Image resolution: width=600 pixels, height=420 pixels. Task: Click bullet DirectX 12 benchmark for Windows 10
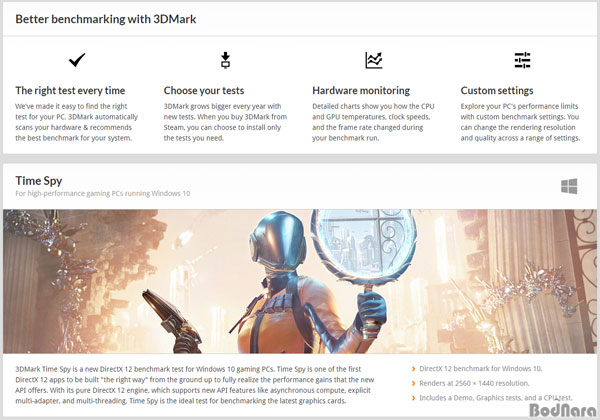(x=481, y=369)
